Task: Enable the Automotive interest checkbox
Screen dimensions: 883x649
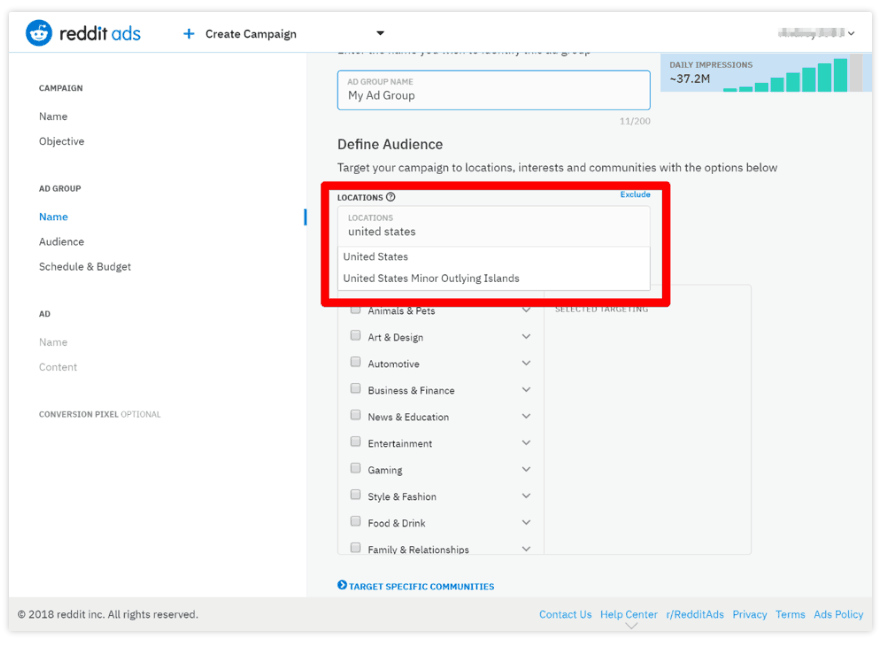Action: click(x=355, y=362)
